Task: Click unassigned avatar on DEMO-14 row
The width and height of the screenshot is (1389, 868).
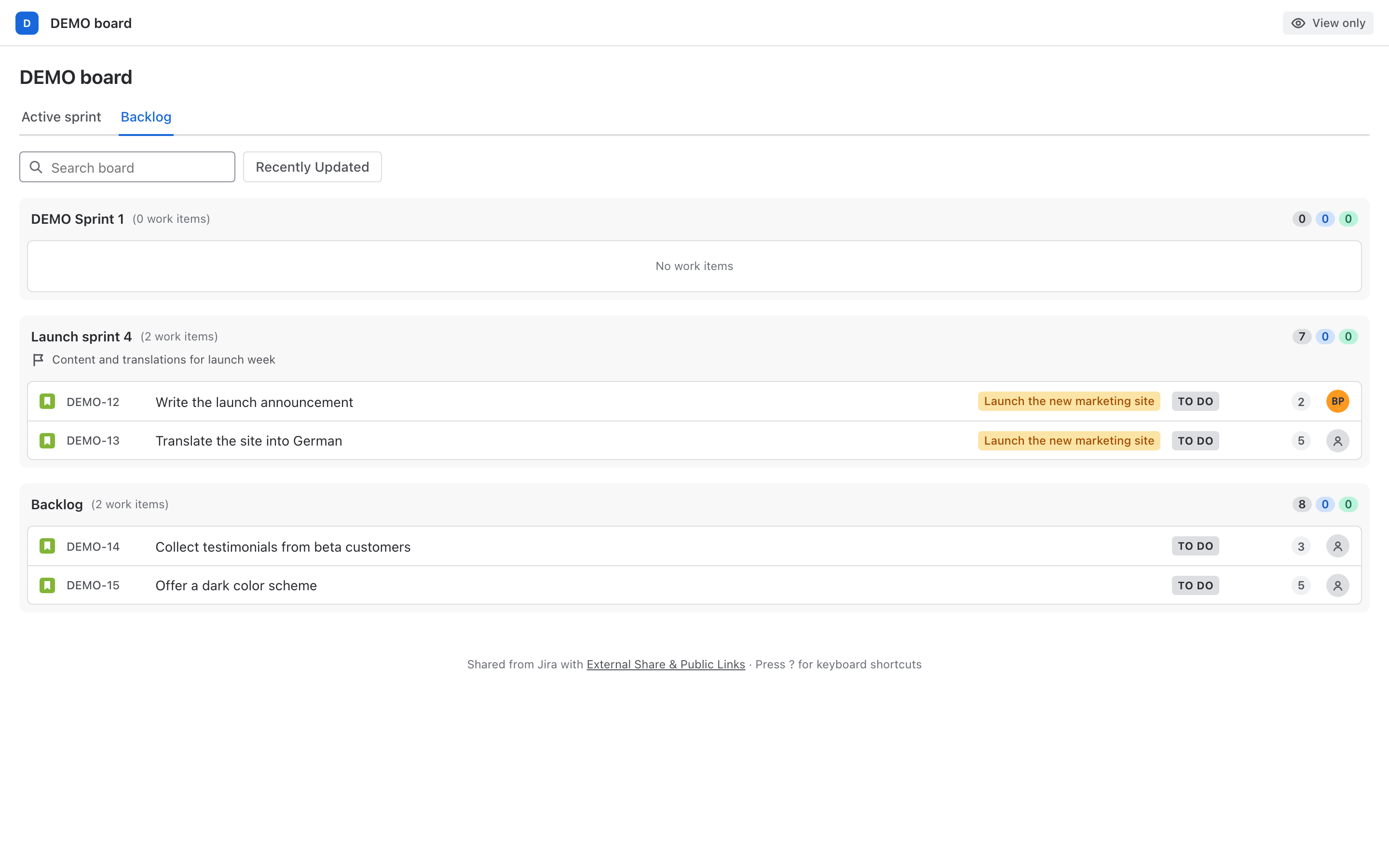Action: point(1337,546)
